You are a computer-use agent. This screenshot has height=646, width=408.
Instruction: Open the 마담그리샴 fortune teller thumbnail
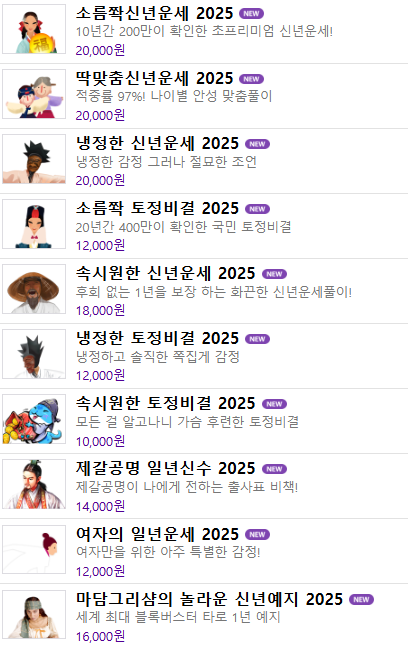(x=34, y=614)
